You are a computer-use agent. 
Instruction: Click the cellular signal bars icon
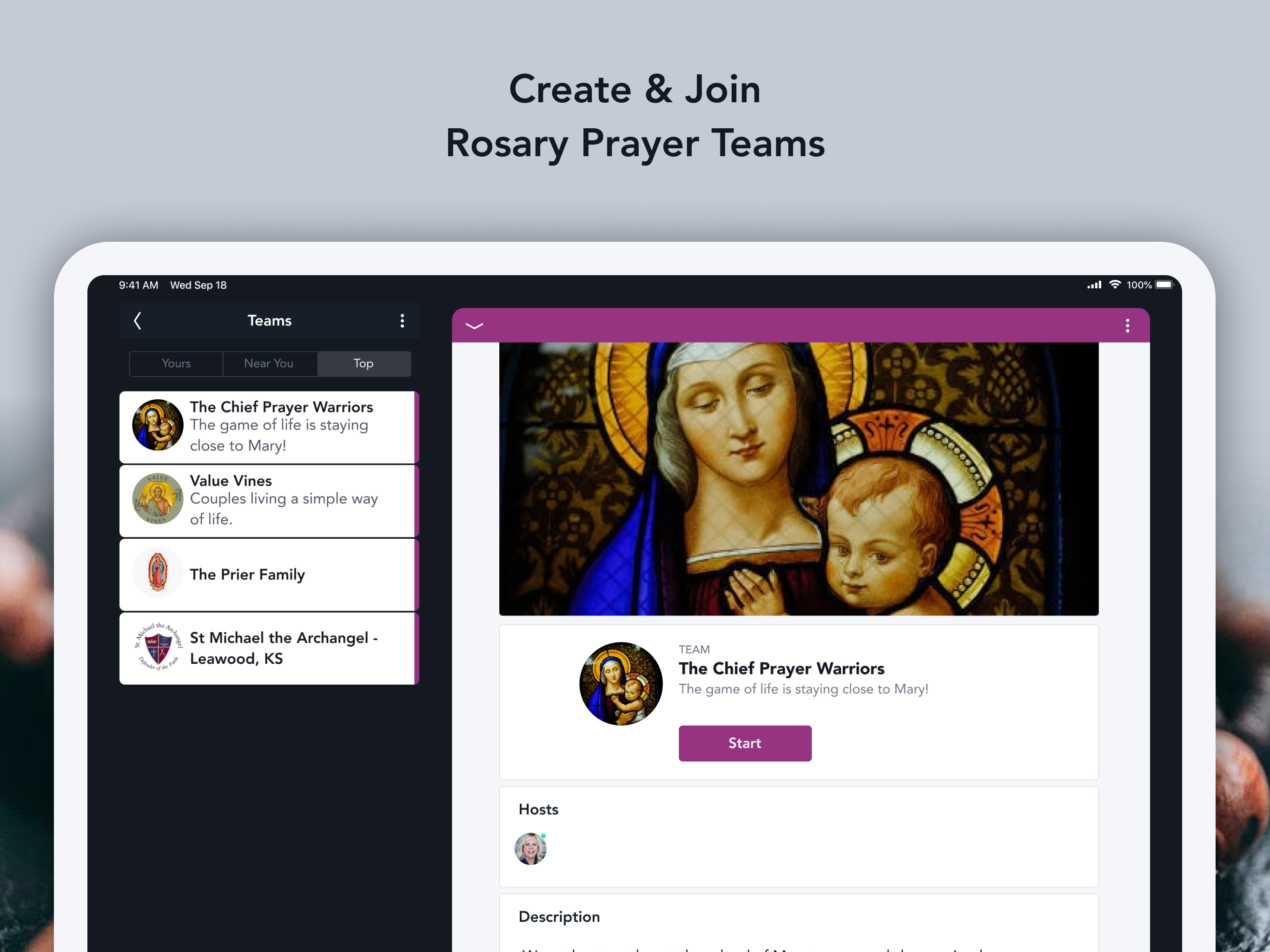[x=1094, y=285]
